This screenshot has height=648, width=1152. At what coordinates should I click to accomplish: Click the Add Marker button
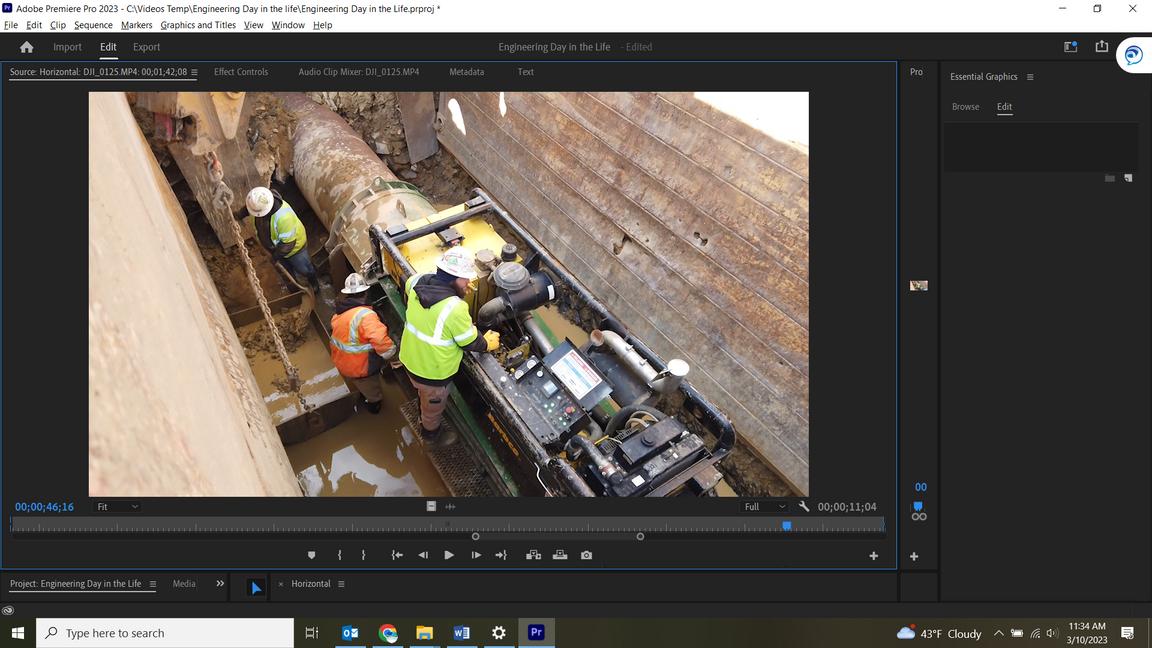(x=311, y=555)
